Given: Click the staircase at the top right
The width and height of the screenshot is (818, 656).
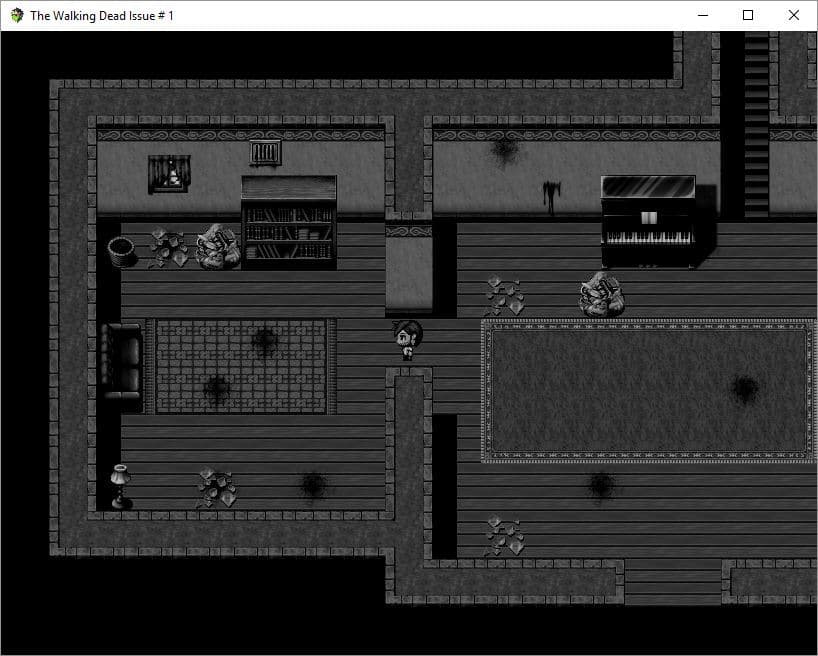Looking at the screenshot, I should [x=756, y=124].
